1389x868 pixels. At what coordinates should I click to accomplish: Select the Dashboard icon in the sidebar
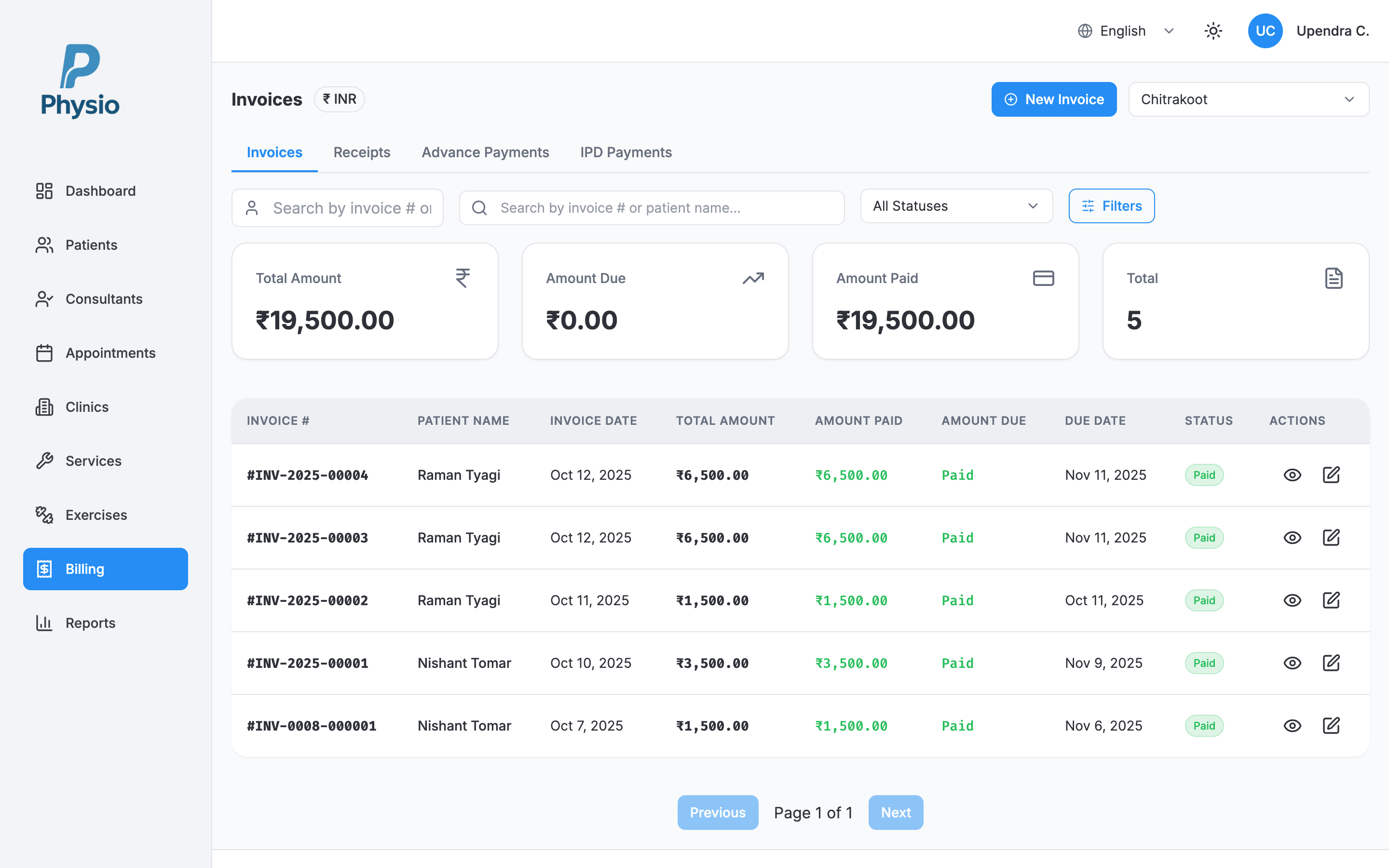[x=44, y=190]
